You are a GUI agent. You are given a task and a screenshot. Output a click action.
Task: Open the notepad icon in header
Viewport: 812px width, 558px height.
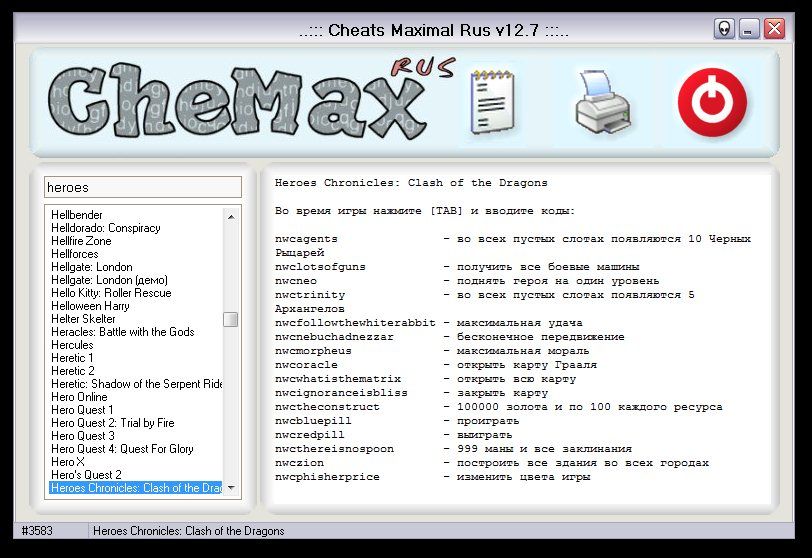(x=492, y=102)
